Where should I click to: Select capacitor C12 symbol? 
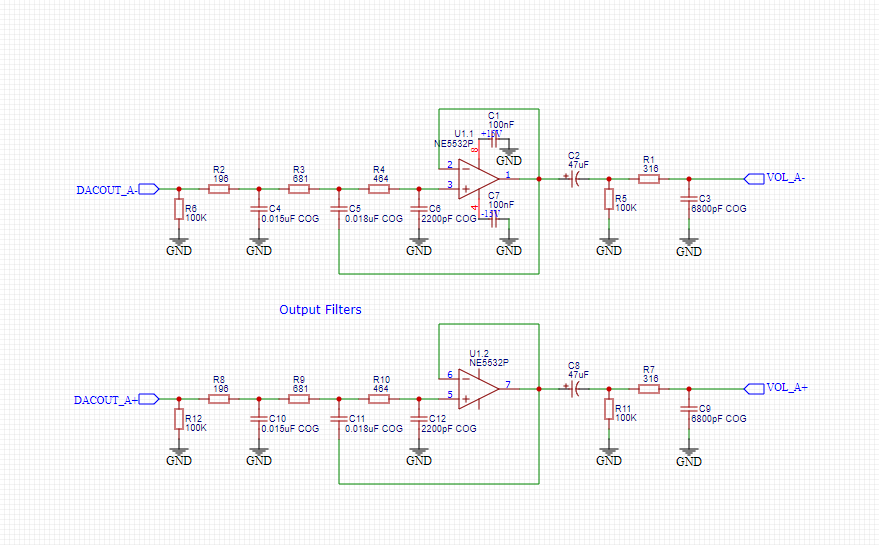coord(419,419)
